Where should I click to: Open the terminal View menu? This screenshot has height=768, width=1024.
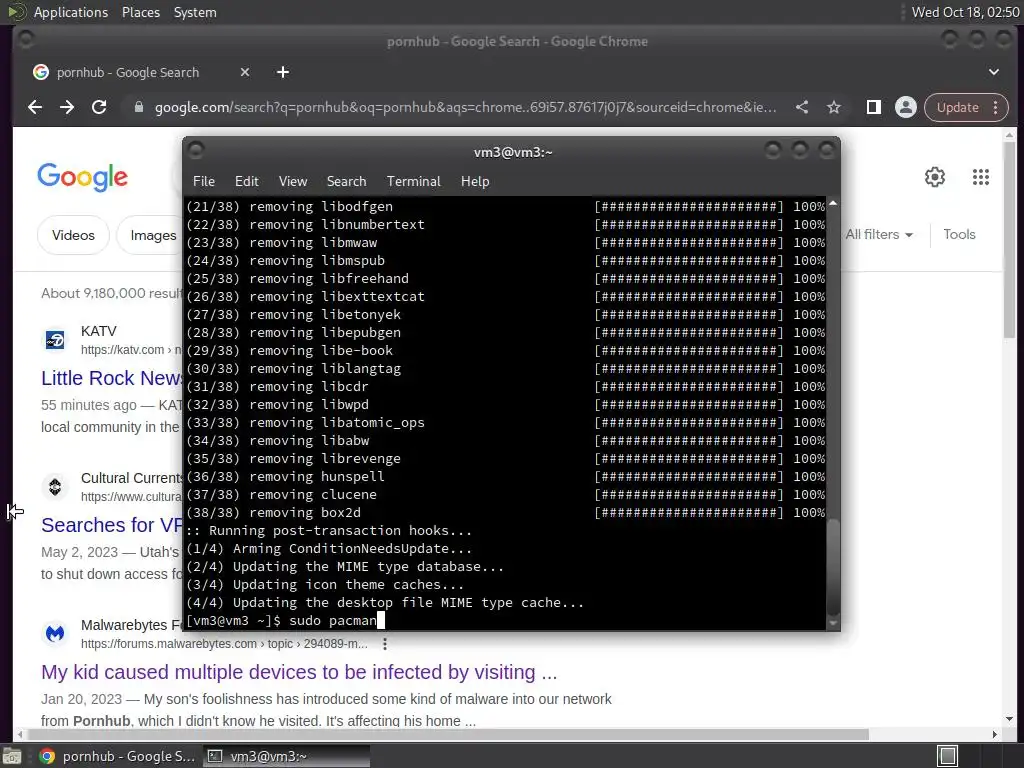[293, 182]
